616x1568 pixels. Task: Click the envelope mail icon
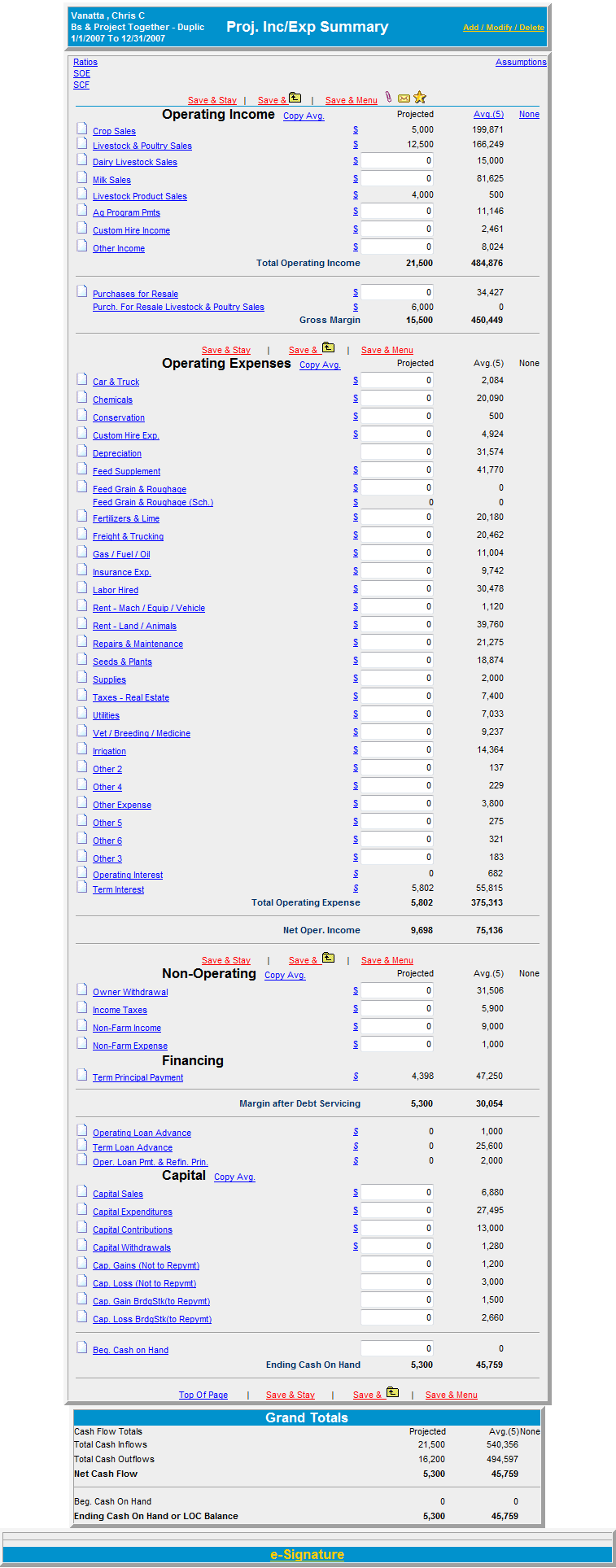click(x=404, y=98)
